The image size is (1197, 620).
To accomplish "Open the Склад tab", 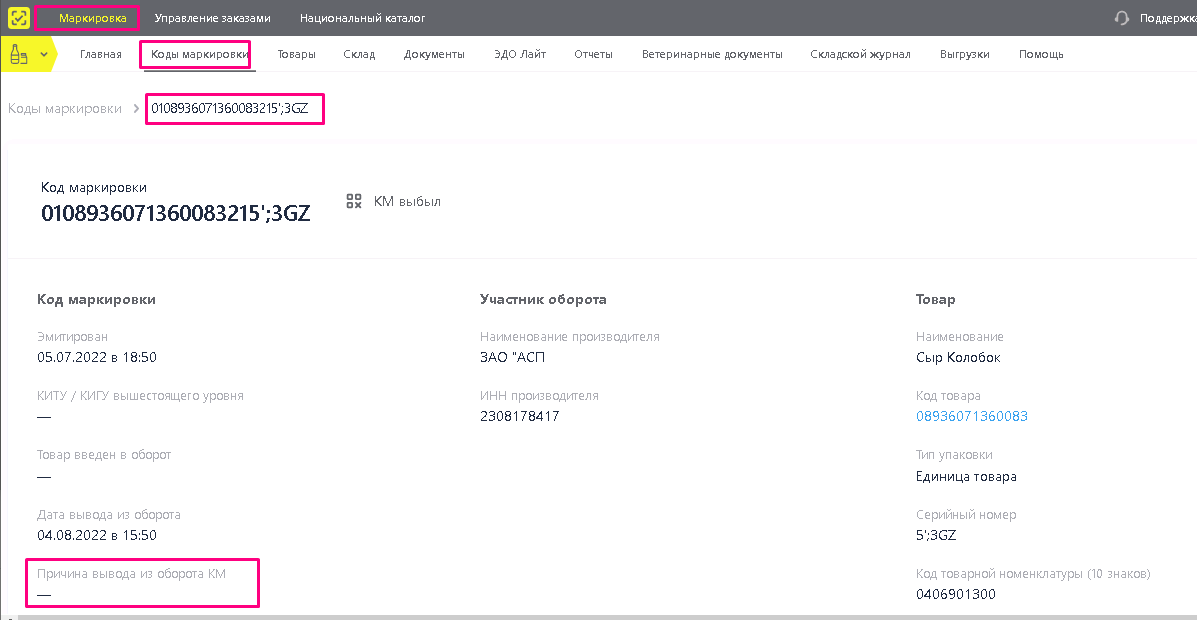I will (x=360, y=54).
